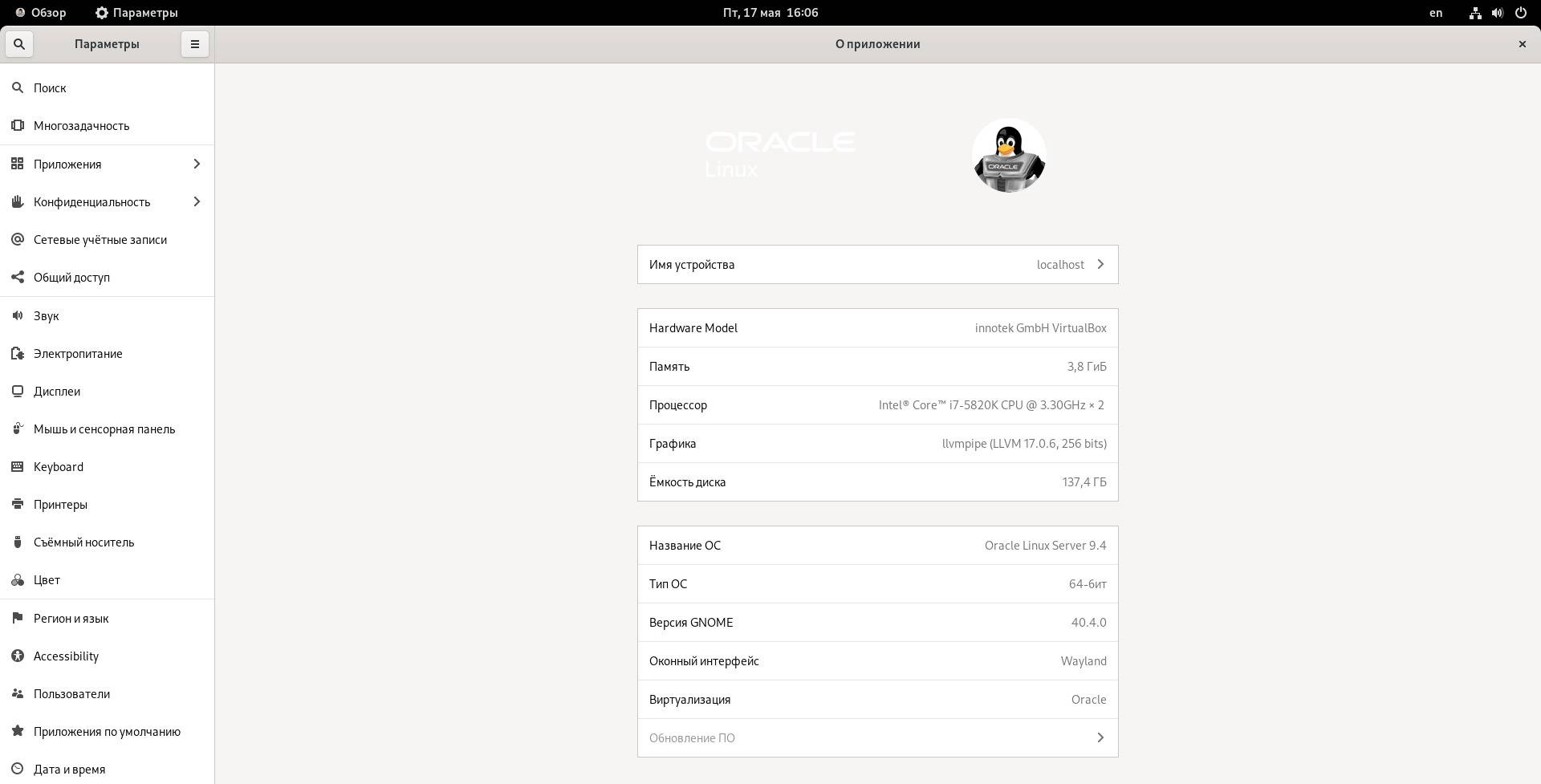Open the Обзор activities overview
Viewport: 1541px width, 784px height.
tap(41, 13)
